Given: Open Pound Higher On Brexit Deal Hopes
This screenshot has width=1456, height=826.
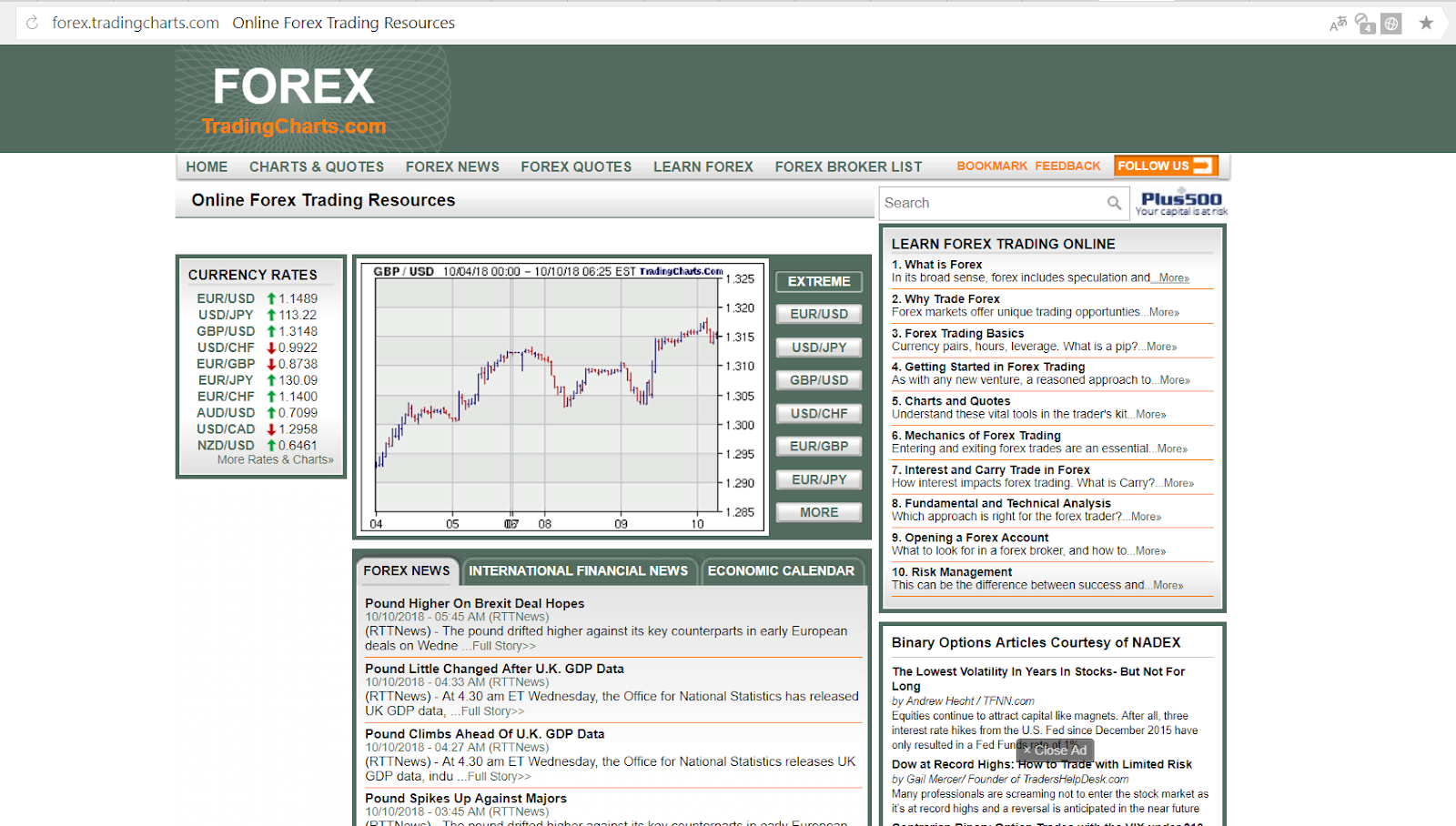Looking at the screenshot, I should [x=474, y=603].
